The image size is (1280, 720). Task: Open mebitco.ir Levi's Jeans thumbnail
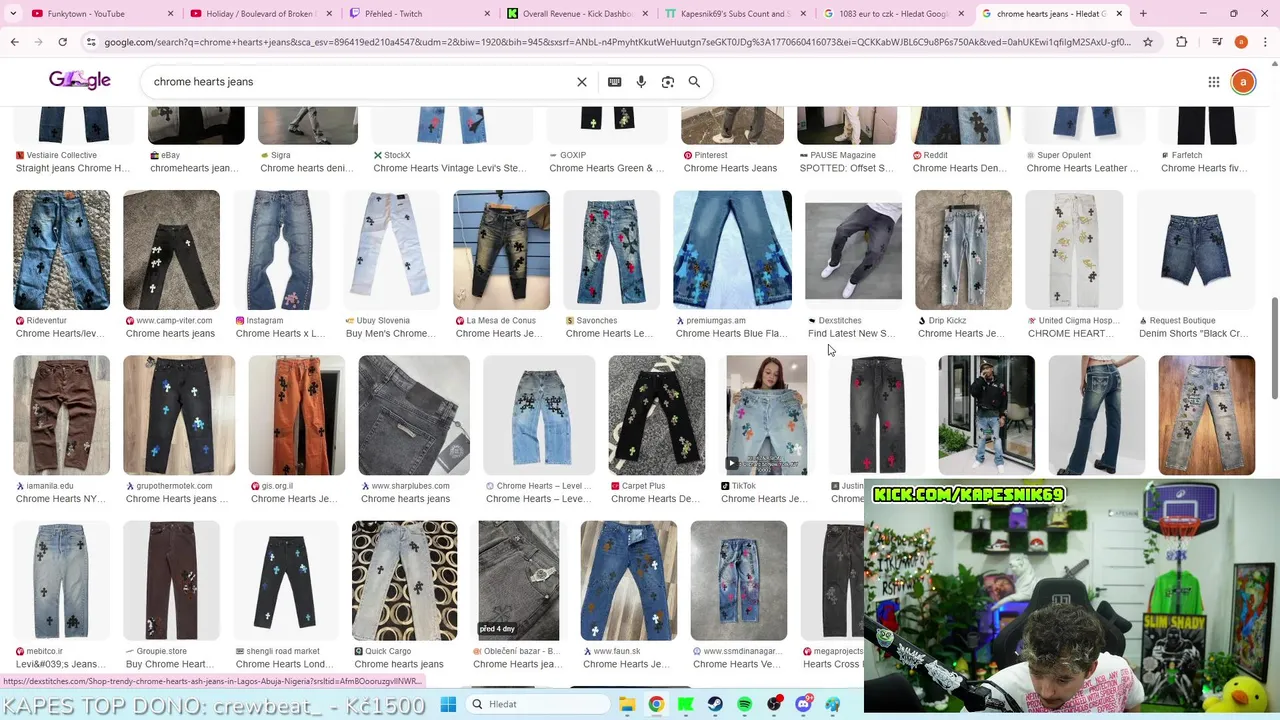pyautogui.click(x=61, y=580)
